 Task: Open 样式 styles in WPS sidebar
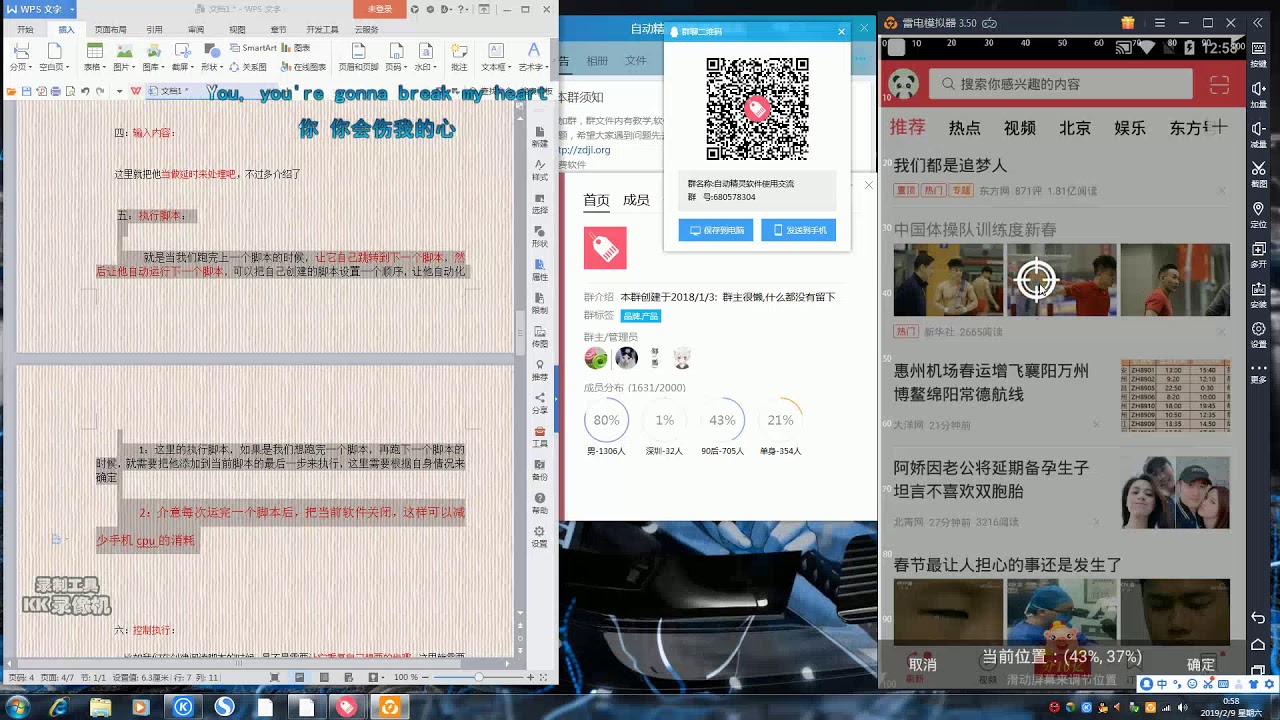[540, 169]
